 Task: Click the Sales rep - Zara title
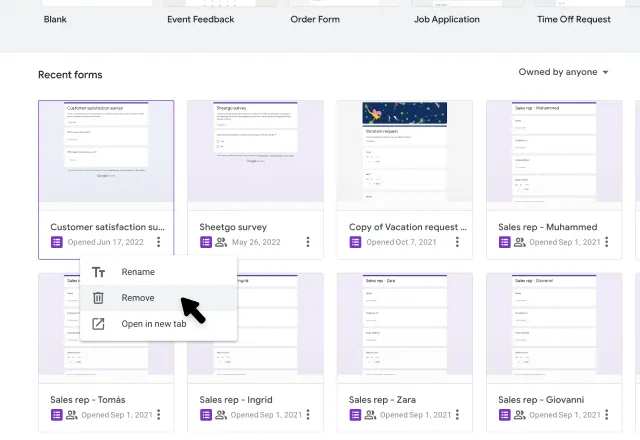click(x=382, y=400)
